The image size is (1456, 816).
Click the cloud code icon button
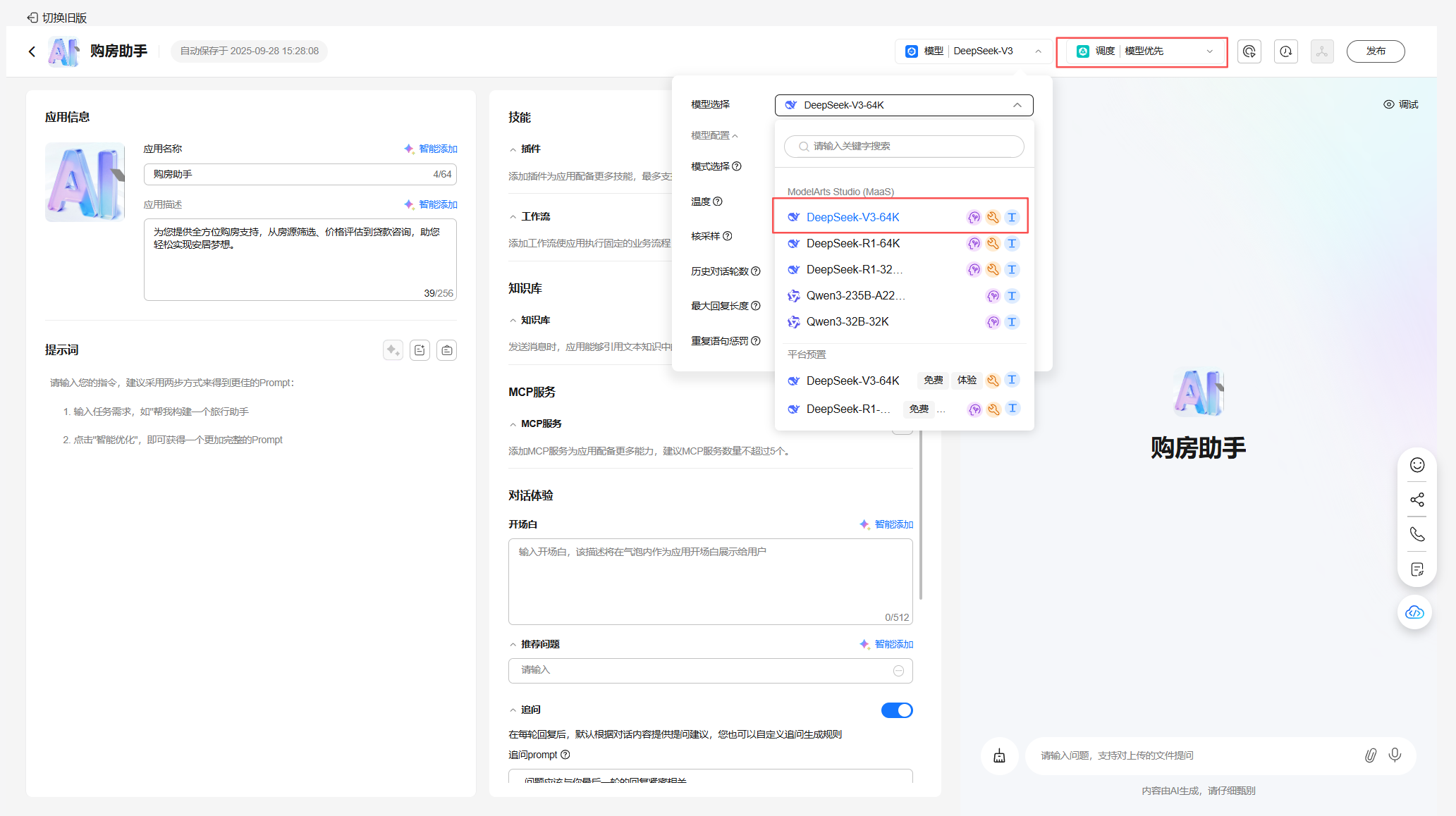(1414, 612)
